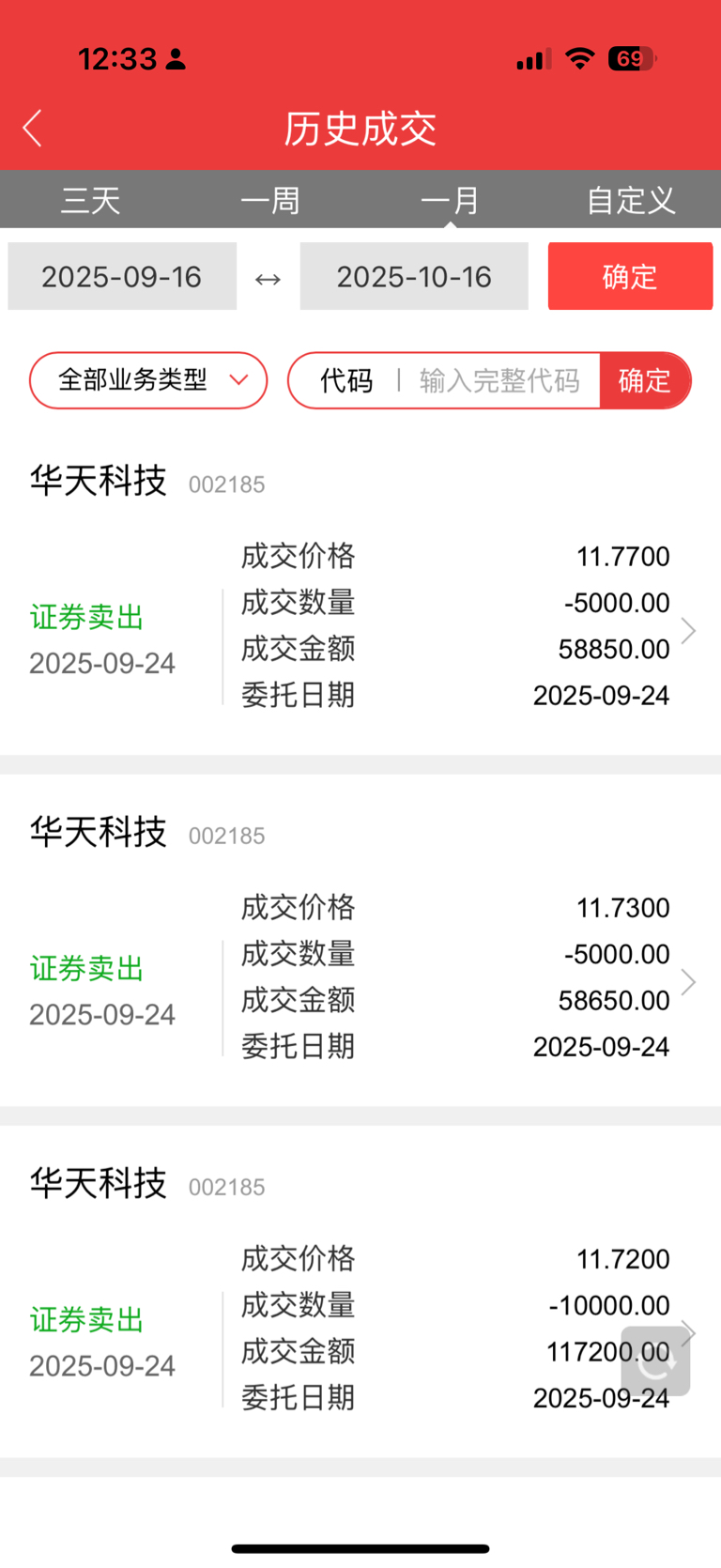The height and width of the screenshot is (1568, 721).
Task: Expand the 全部业务类型 dropdown
Action: pos(148,380)
